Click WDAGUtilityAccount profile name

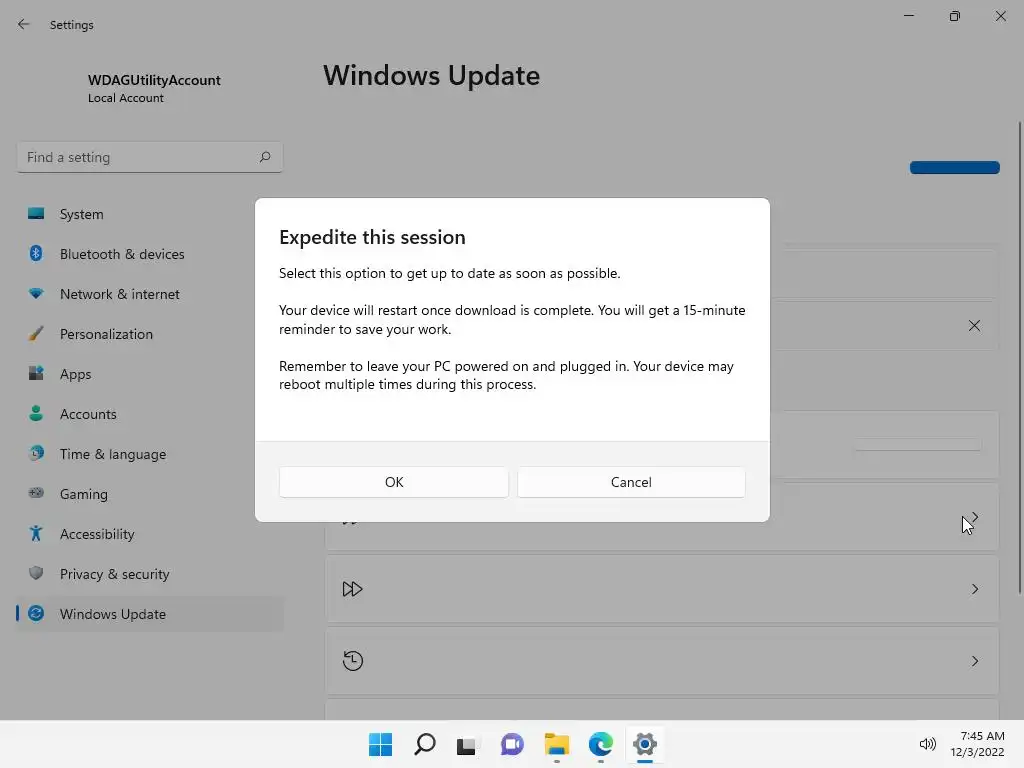coord(154,80)
